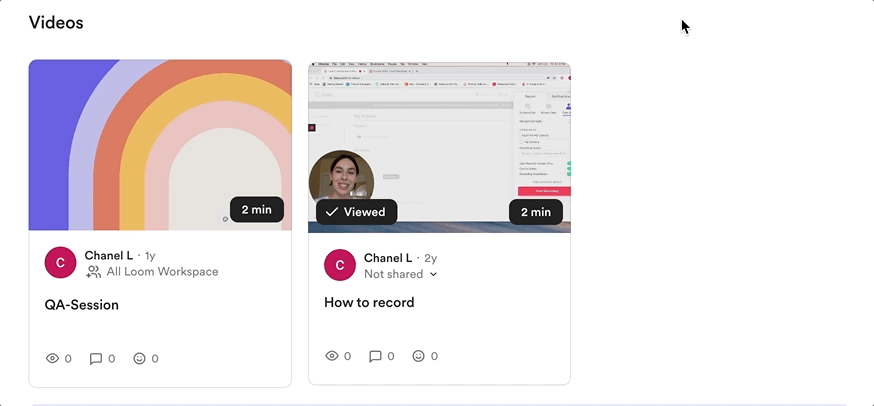Click the comments icon on QA-Session card
The image size is (874, 406).
pyautogui.click(x=96, y=358)
